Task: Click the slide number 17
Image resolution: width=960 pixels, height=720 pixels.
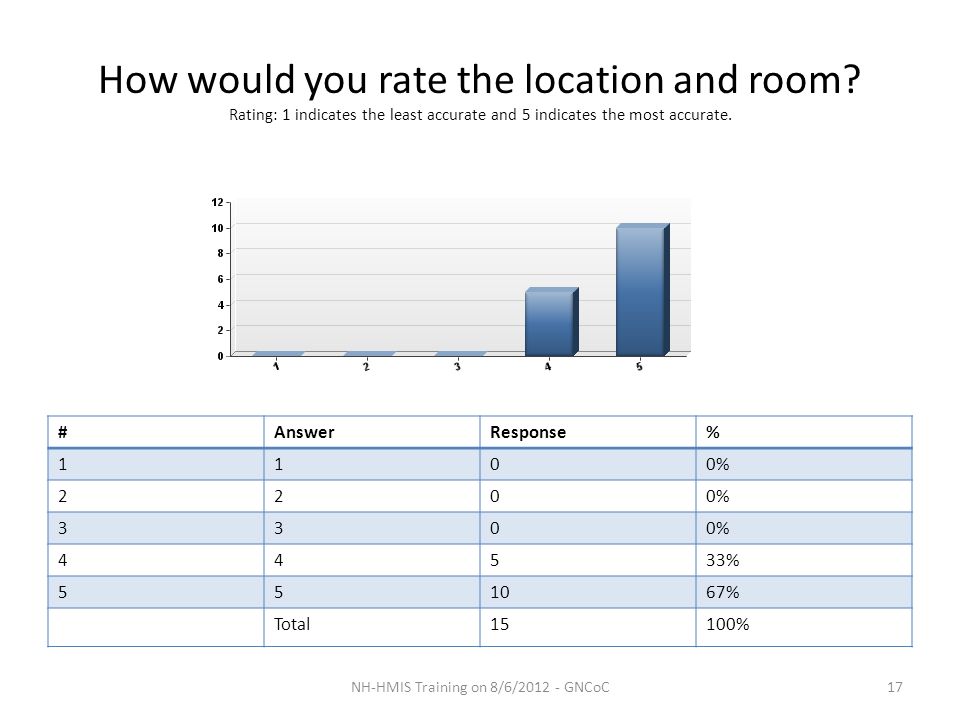Action: pyautogui.click(x=894, y=687)
